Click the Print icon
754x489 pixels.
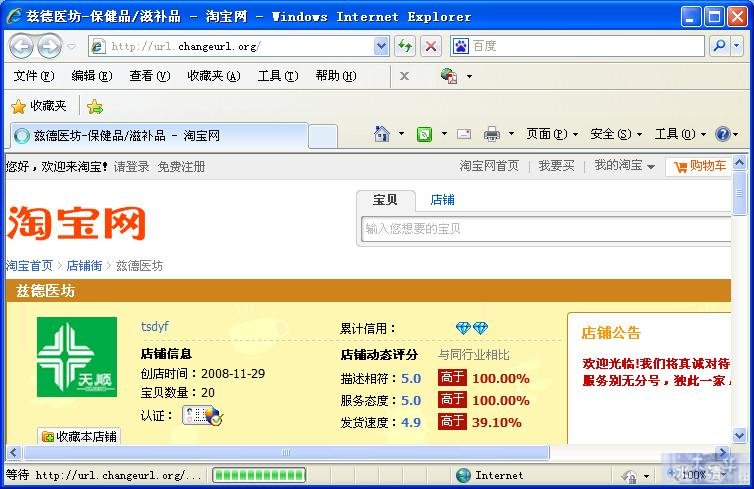coord(491,134)
